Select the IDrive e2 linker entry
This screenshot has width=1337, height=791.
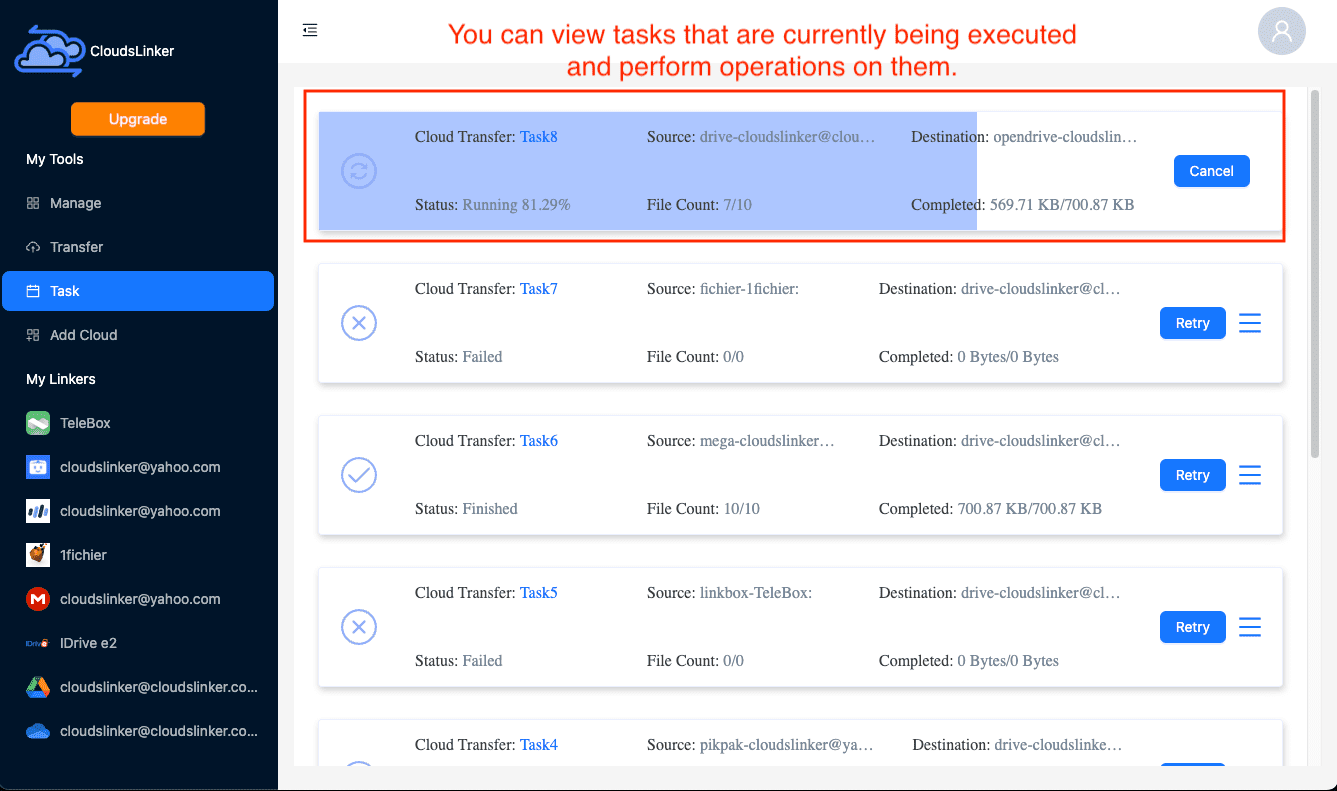(138, 643)
